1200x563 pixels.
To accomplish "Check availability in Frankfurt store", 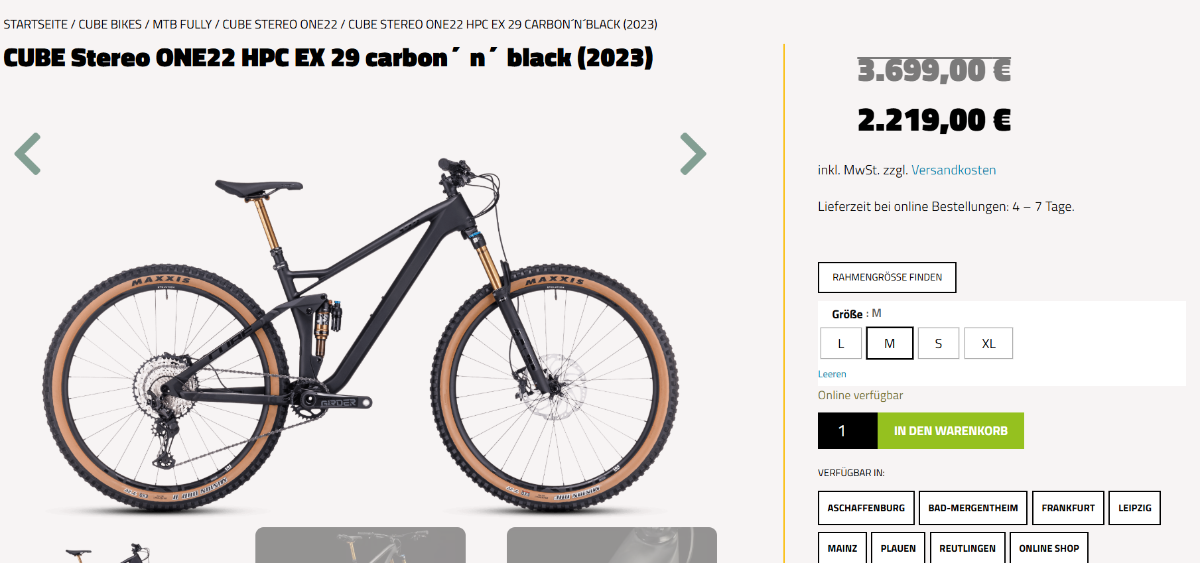I will pyautogui.click(x=1068, y=508).
